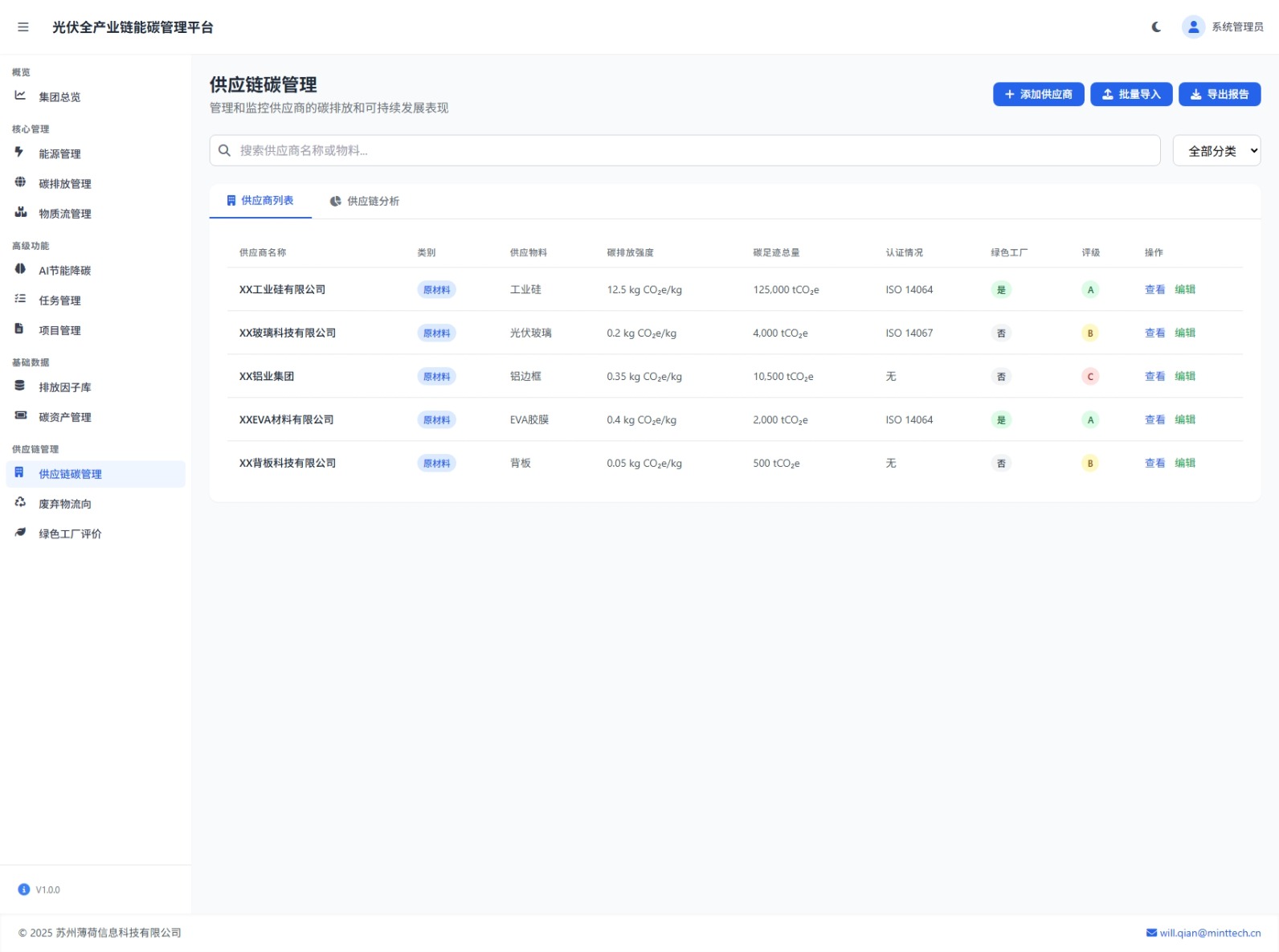The width and height of the screenshot is (1279, 952).
Task: Expand the 全部分类 category dropdown
Action: point(1216,151)
